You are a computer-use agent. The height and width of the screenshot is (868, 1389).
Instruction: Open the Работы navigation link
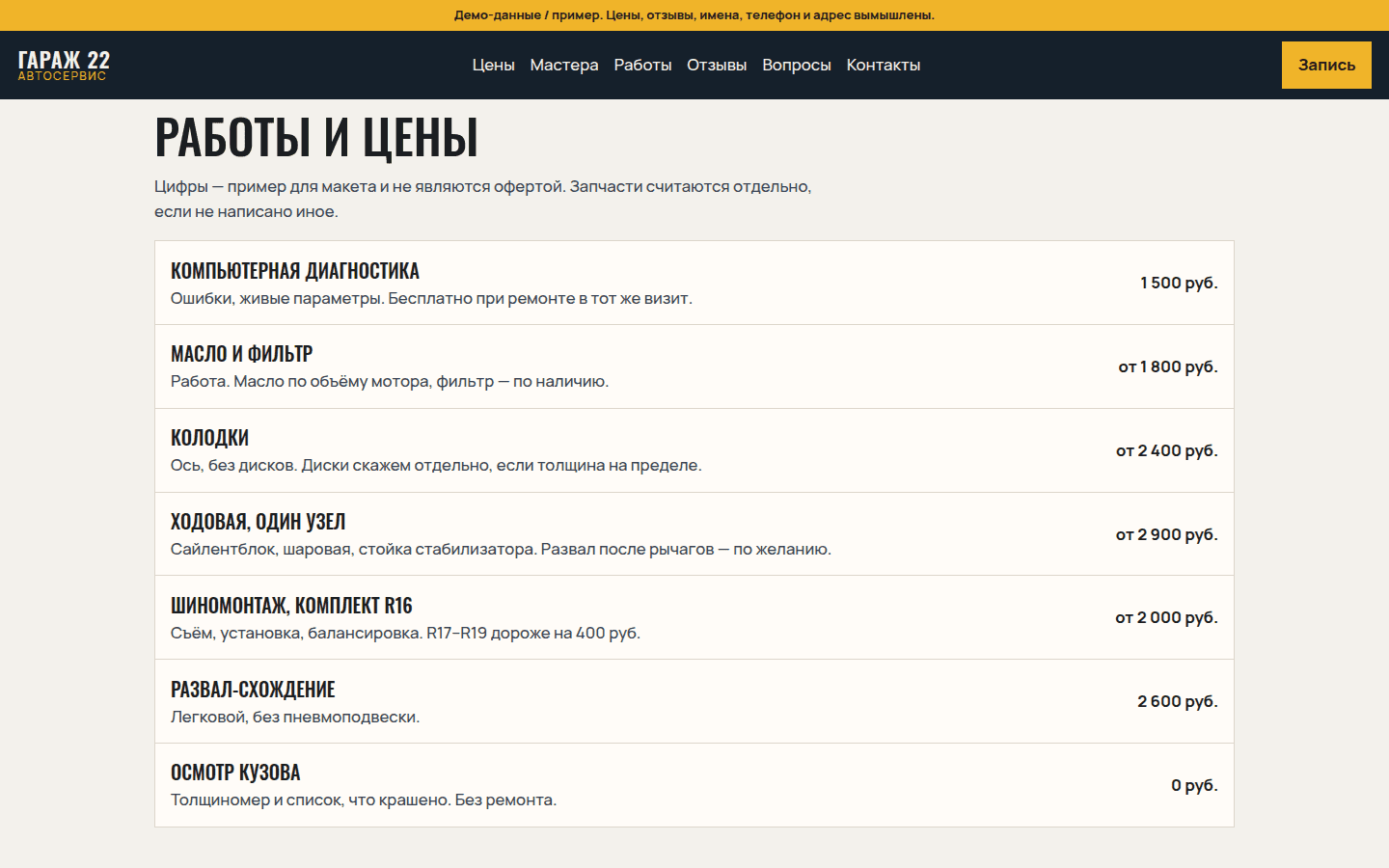pyautogui.click(x=642, y=65)
